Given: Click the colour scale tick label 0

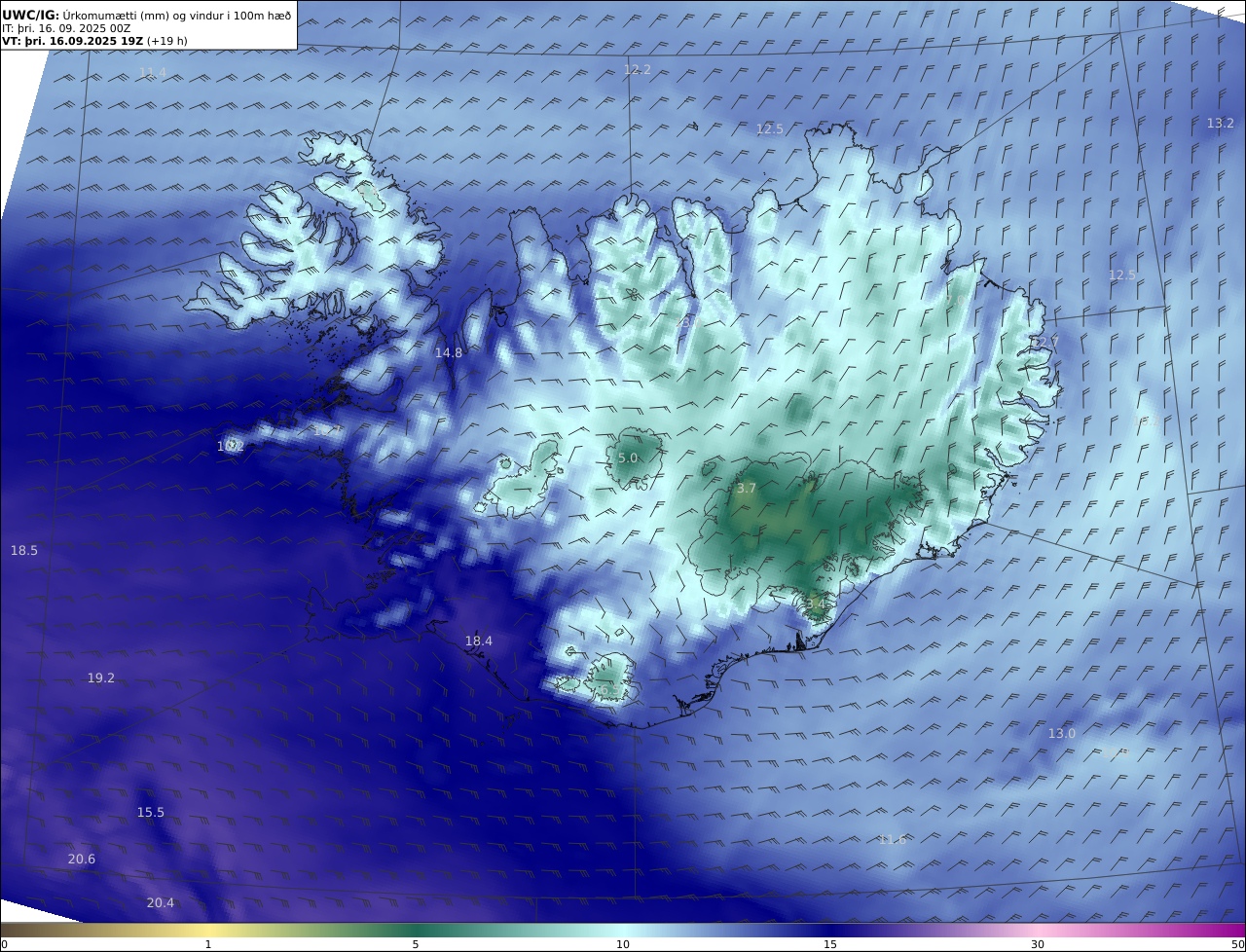Looking at the screenshot, I should [x=4, y=944].
